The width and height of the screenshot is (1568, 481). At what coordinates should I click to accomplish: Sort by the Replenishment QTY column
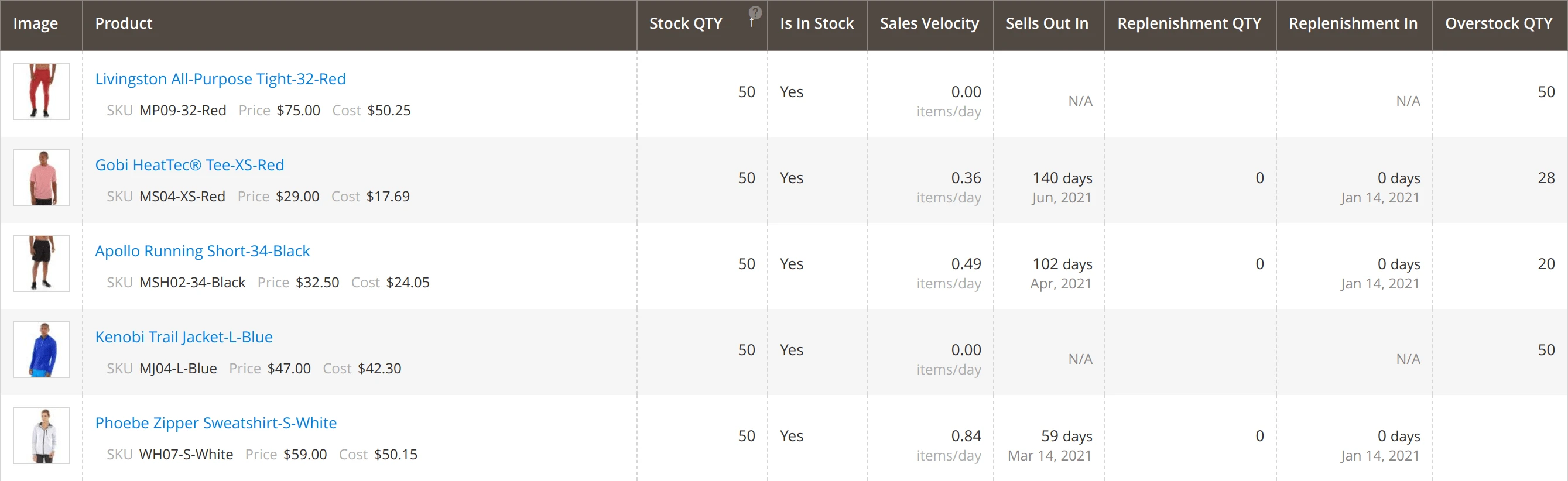click(x=1190, y=24)
